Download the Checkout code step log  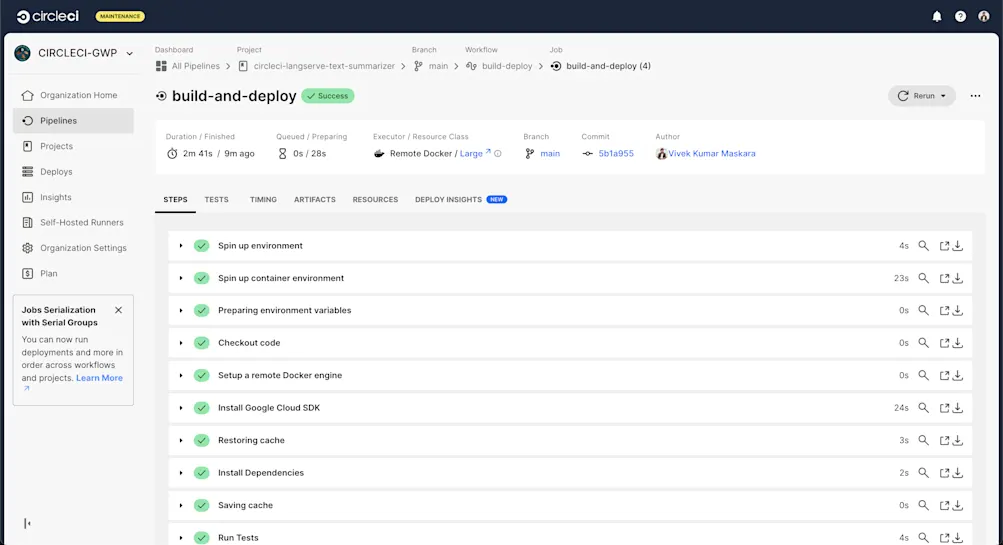tap(958, 343)
